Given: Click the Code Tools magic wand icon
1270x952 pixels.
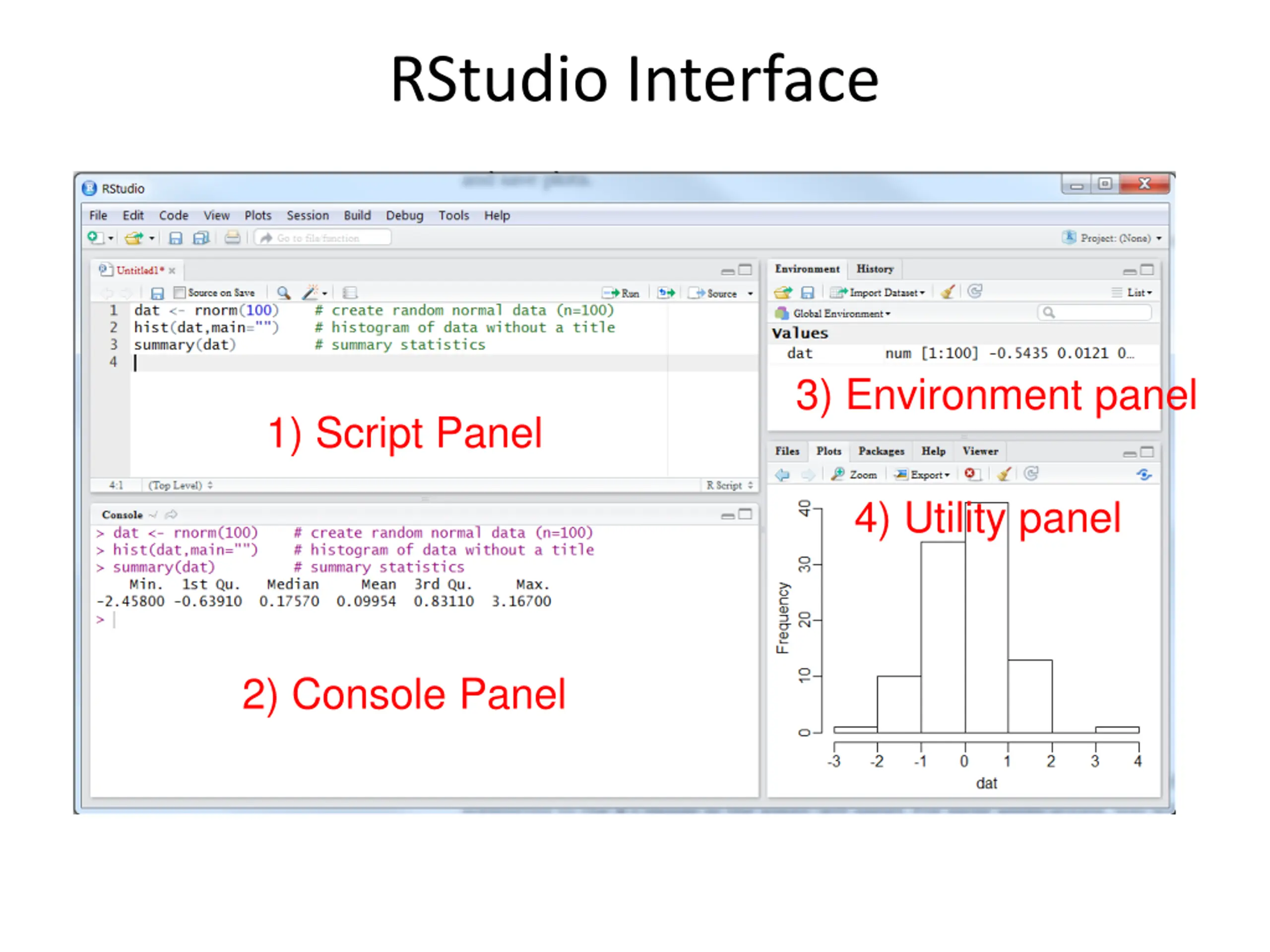Looking at the screenshot, I should tap(310, 293).
